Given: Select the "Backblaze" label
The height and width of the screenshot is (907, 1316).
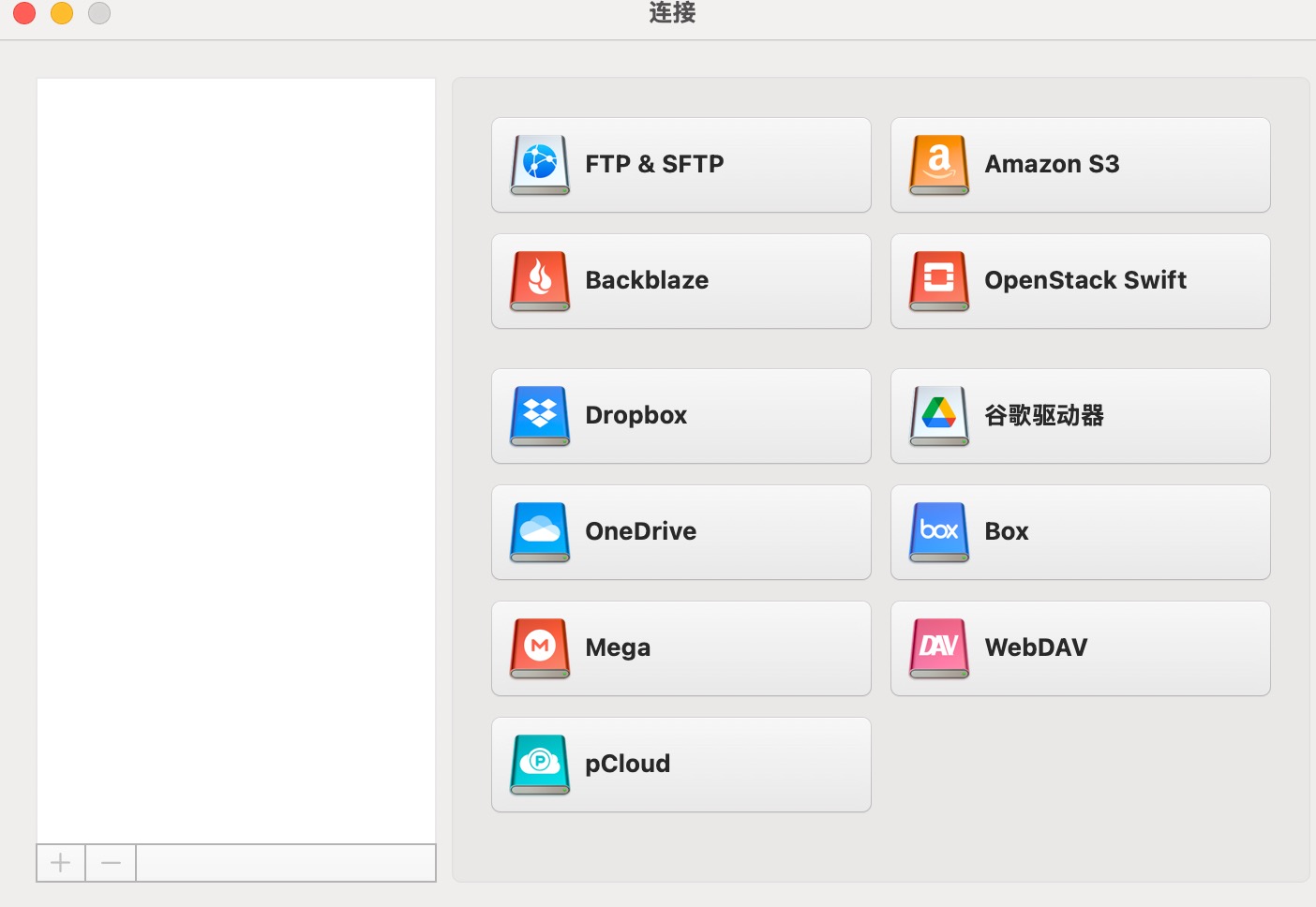Looking at the screenshot, I should (647, 280).
